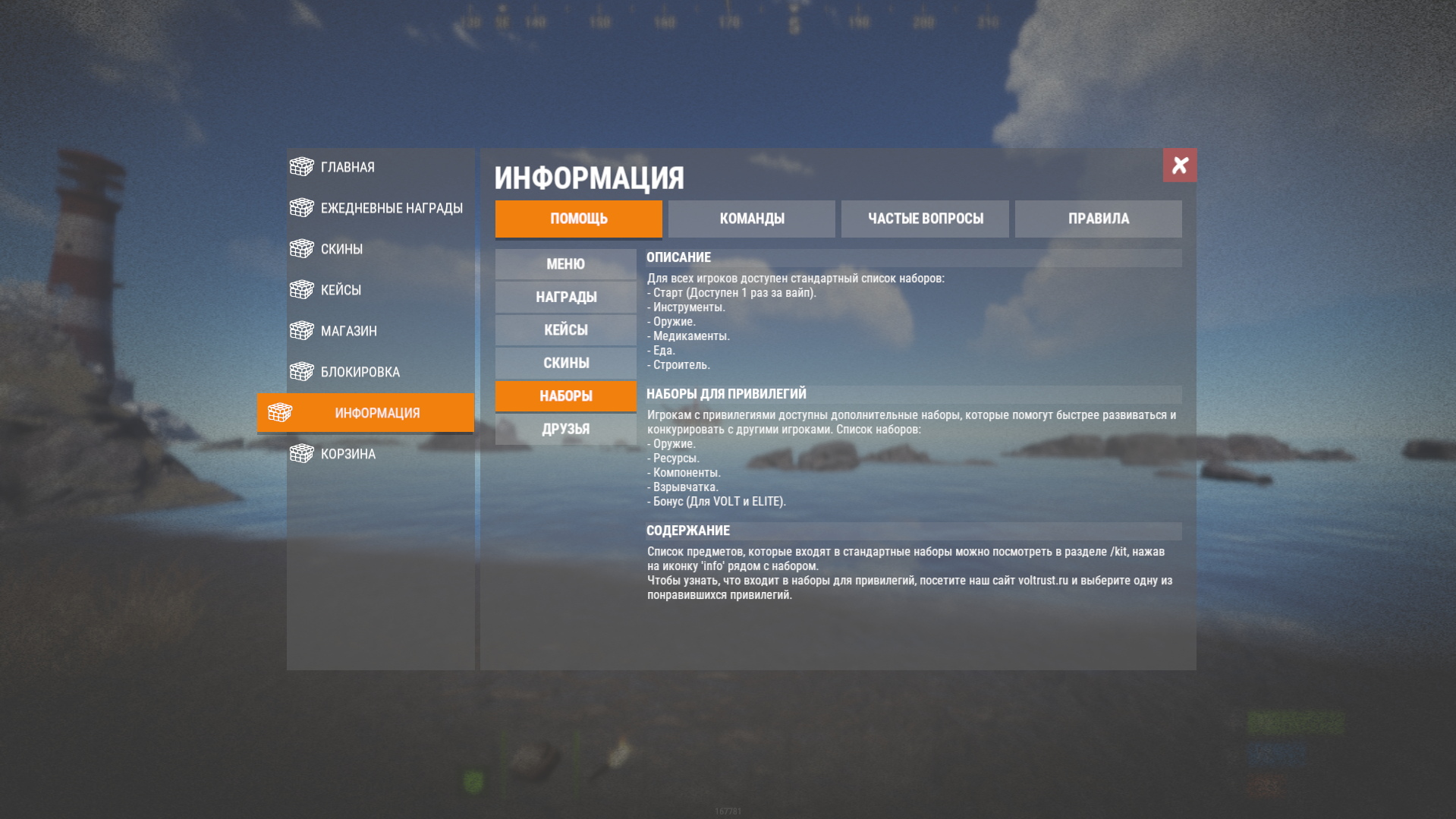The image size is (1456, 819).
Task: Click the ИНФОРМАЦИЯ panel title
Action: click(589, 178)
